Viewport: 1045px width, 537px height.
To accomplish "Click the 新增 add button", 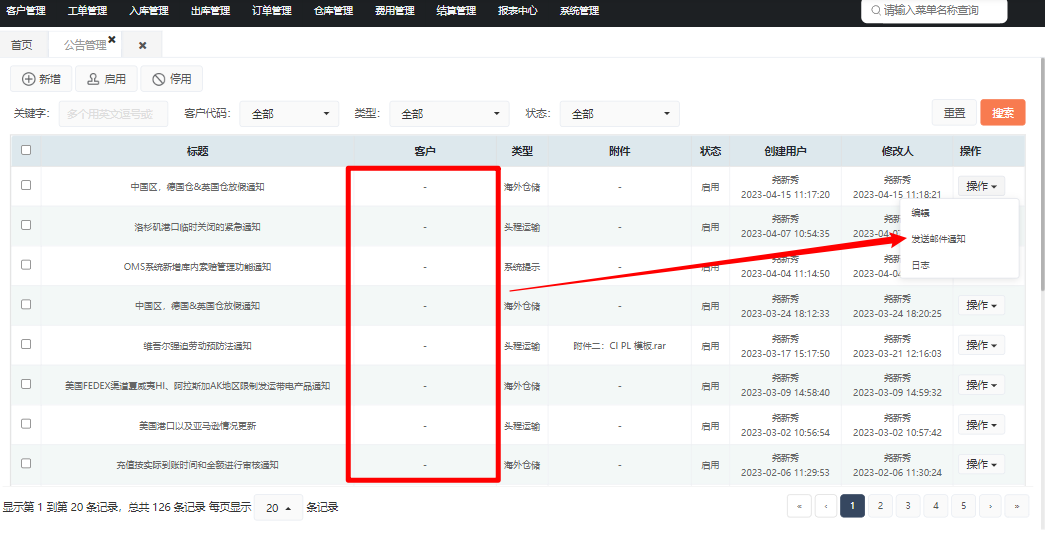I will pyautogui.click(x=41, y=79).
